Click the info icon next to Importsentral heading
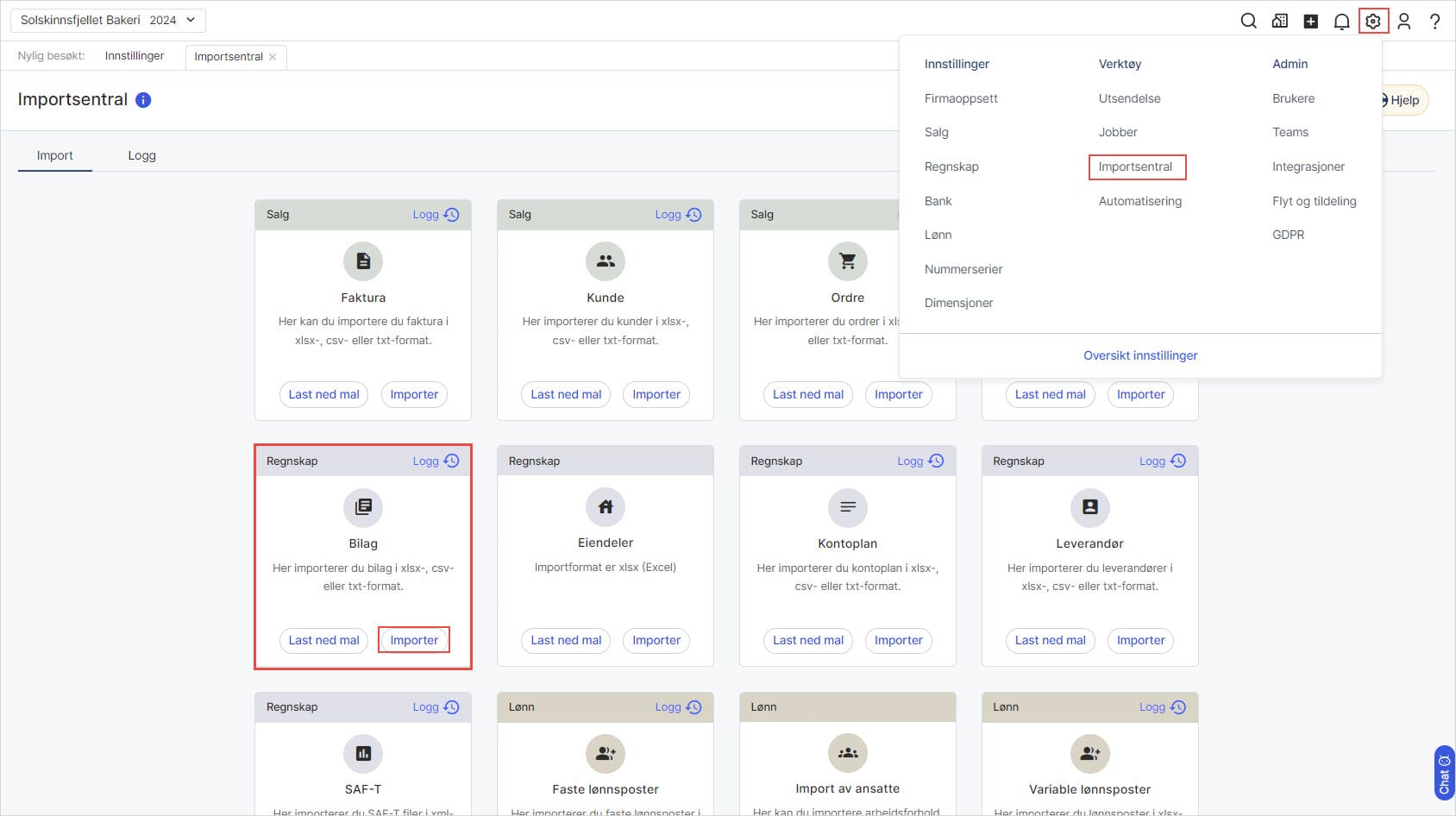Screen dimensions: 1456x816 pos(142,99)
